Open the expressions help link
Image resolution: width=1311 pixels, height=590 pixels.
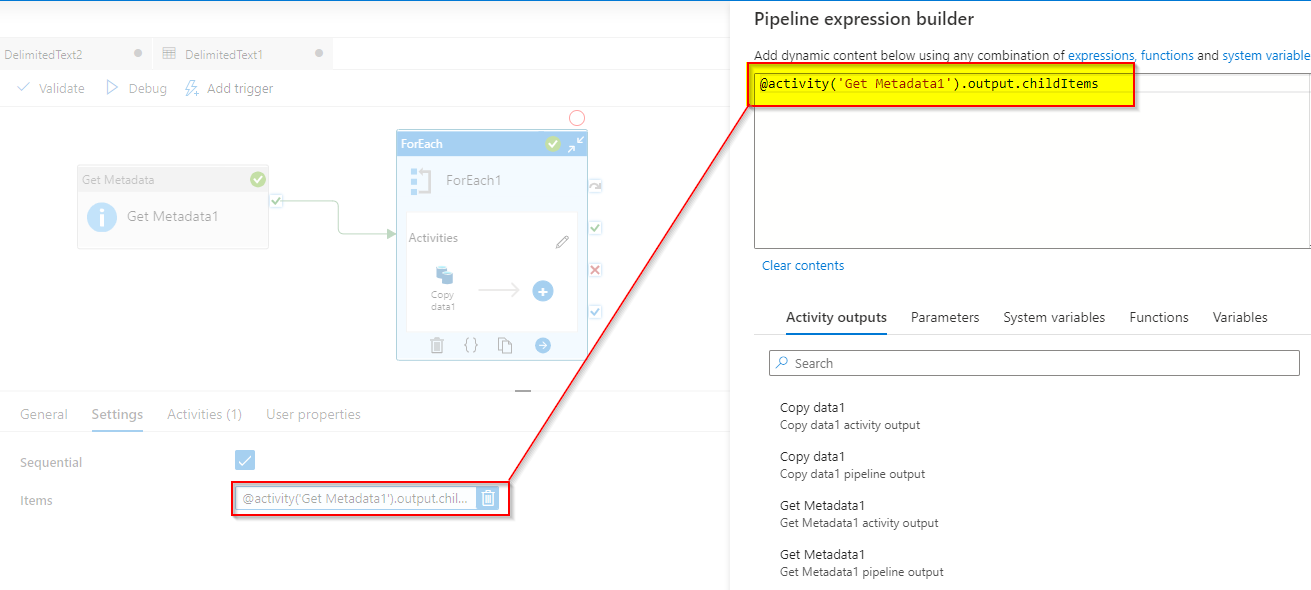click(x=1101, y=56)
